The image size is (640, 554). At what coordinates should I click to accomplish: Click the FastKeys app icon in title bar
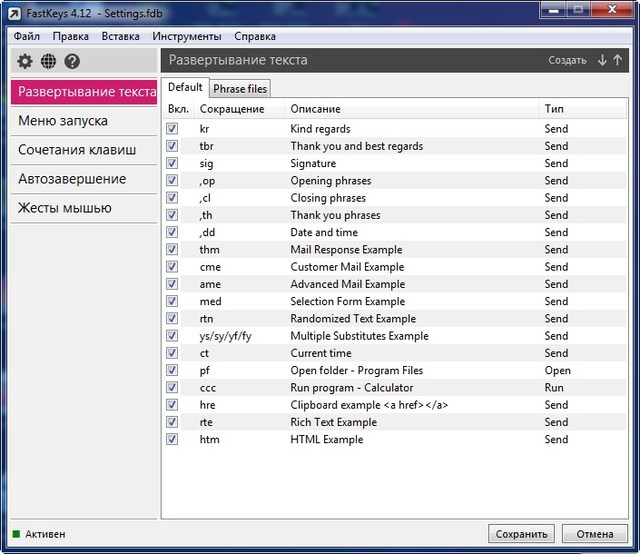click(13, 12)
